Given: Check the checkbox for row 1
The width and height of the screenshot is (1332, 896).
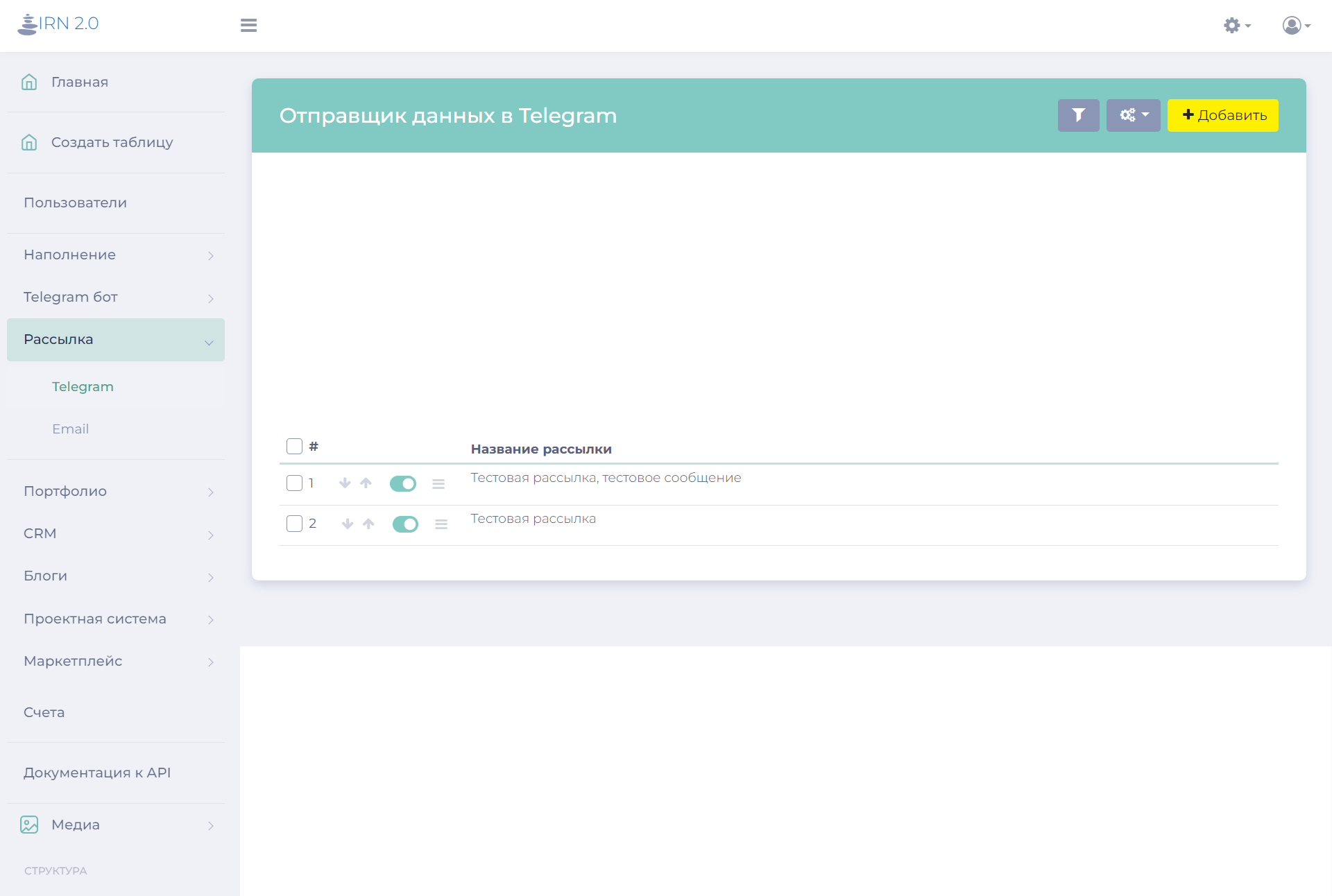Looking at the screenshot, I should (294, 483).
